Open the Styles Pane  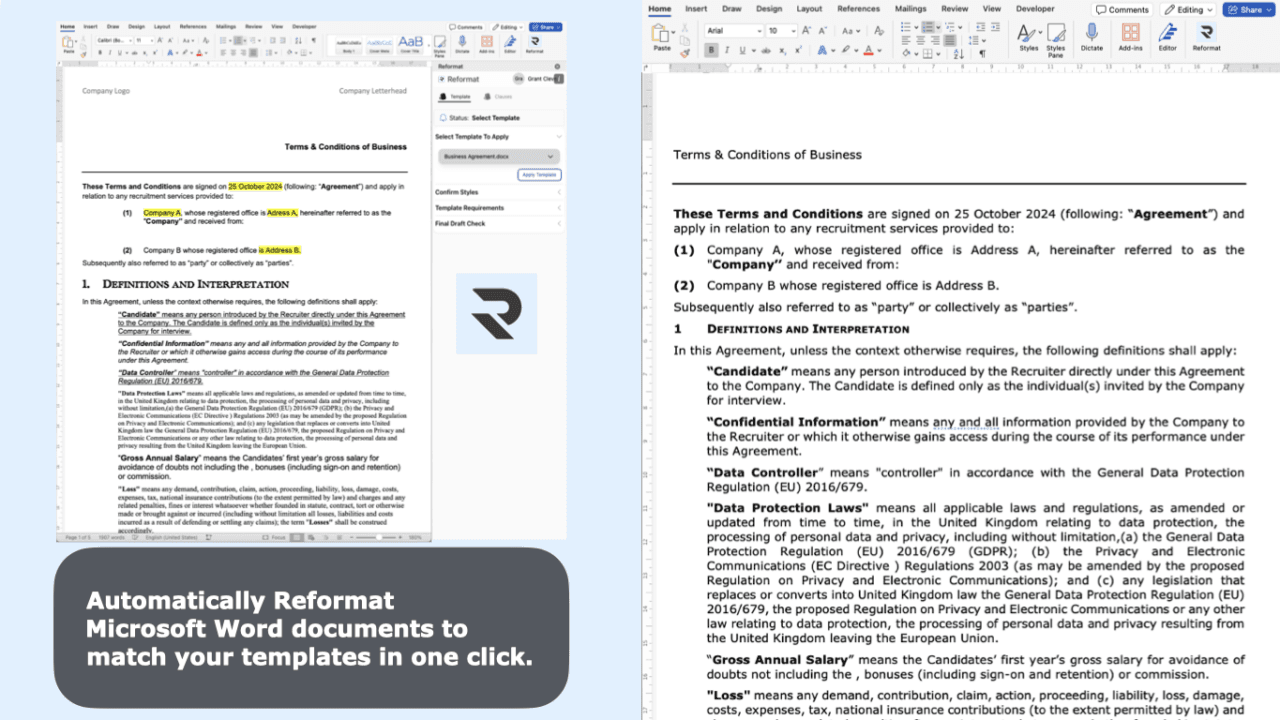tap(1054, 38)
